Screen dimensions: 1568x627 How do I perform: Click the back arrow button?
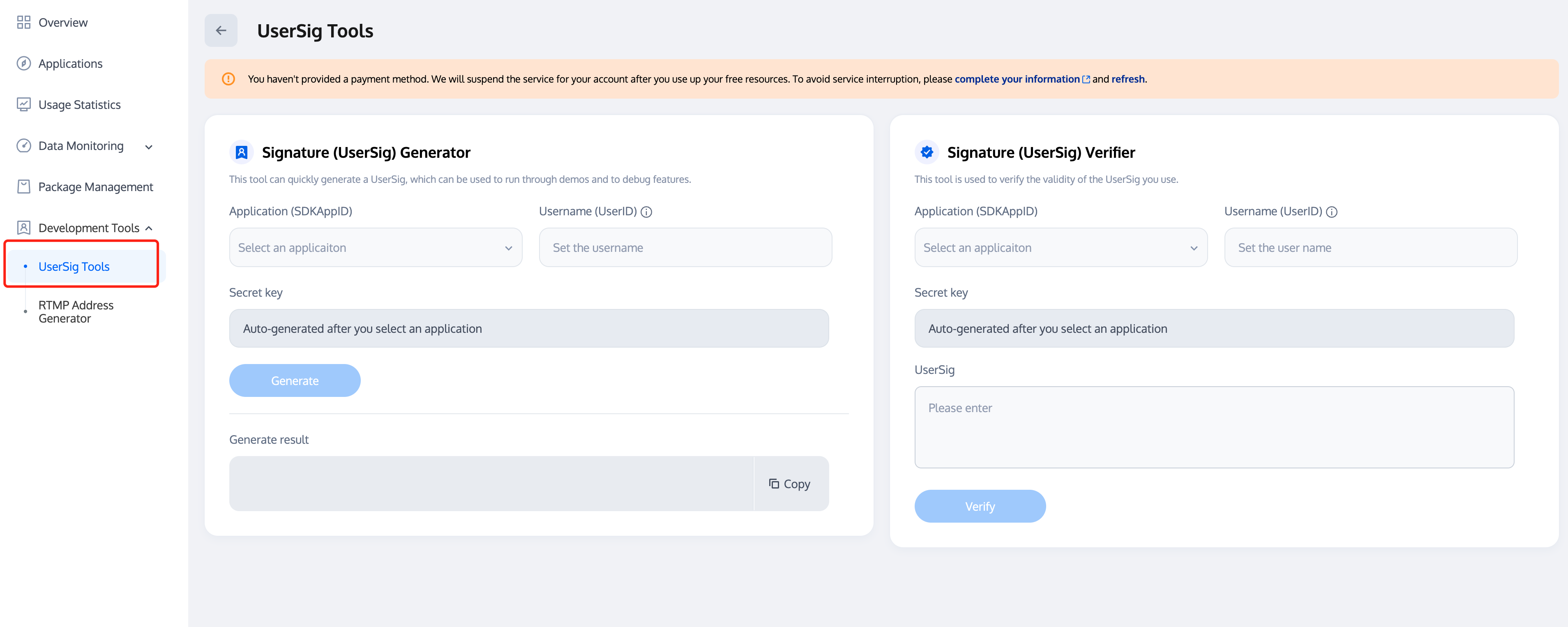[x=221, y=30]
